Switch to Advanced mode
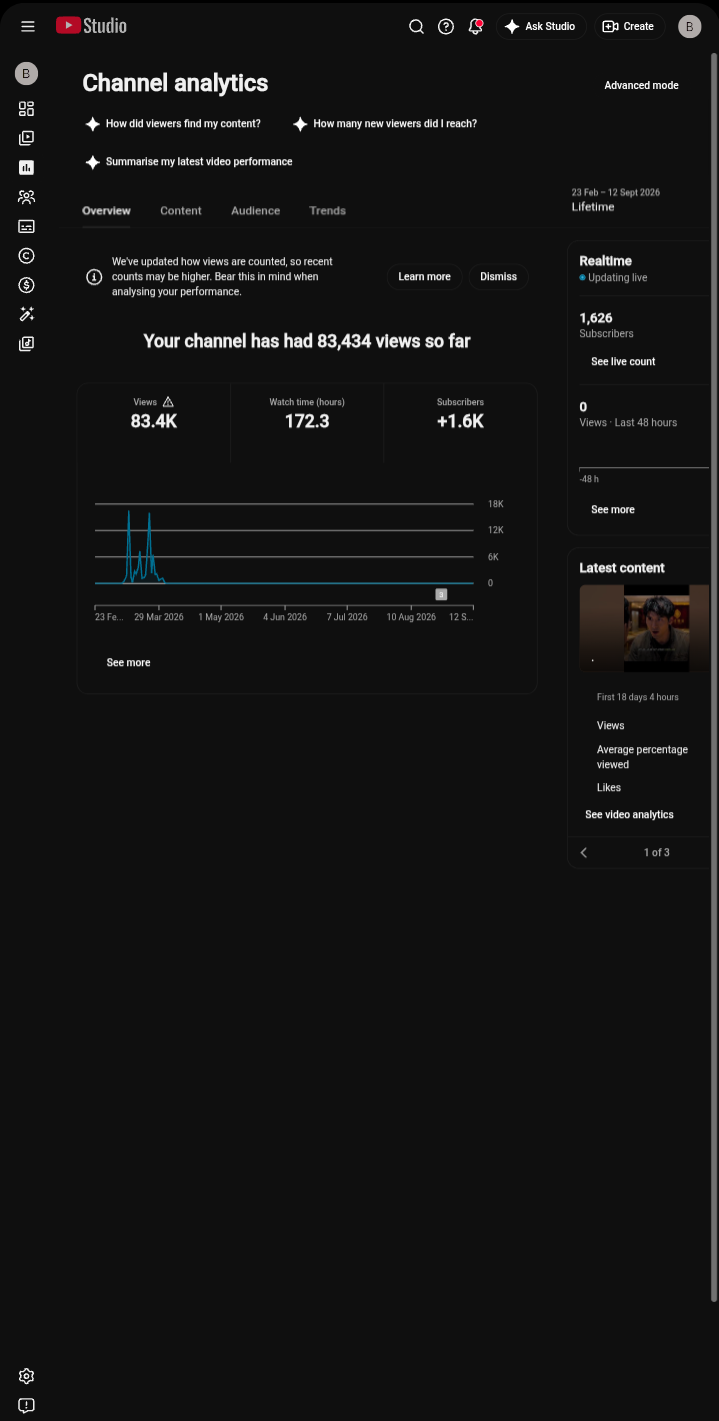The height and width of the screenshot is (1421, 719). pyautogui.click(x=641, y=85)
